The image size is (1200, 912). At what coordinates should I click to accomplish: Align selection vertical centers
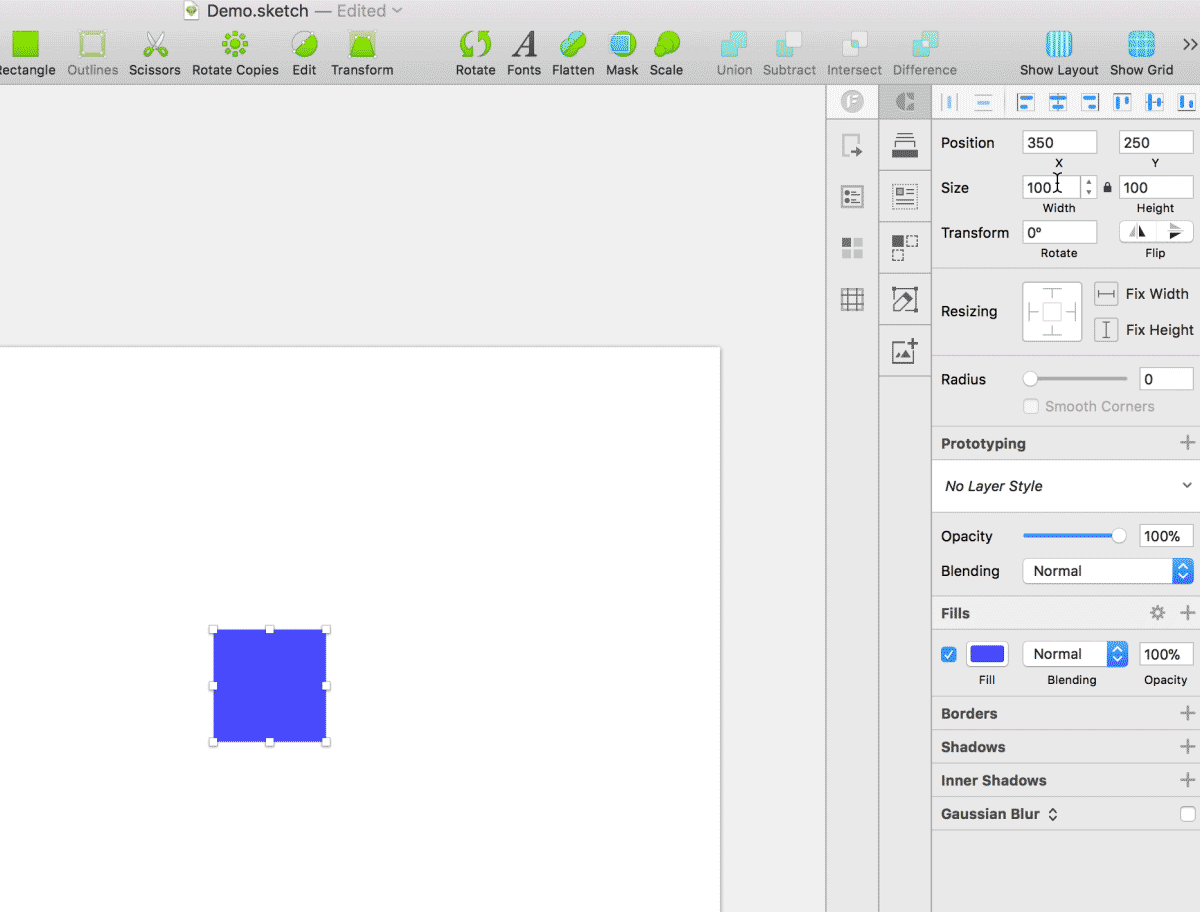(1155, 102)
